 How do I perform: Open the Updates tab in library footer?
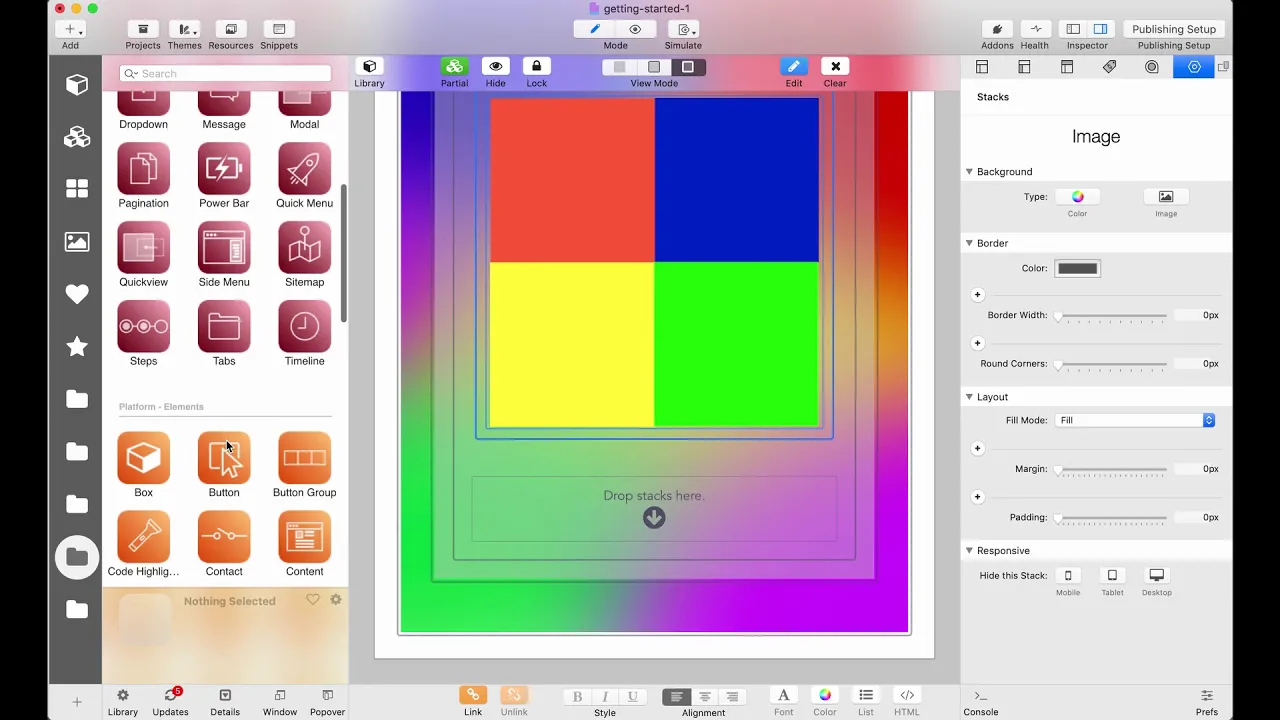tap(170, 702)
